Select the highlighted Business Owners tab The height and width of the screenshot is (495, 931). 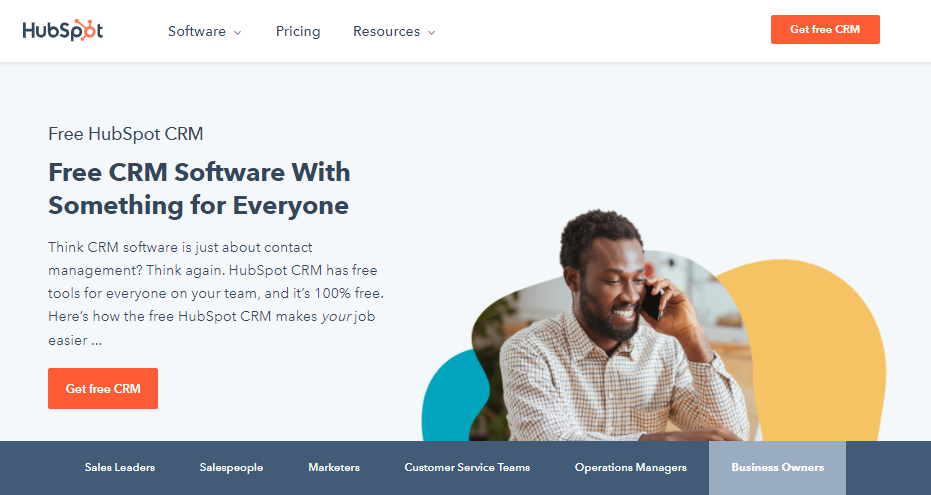777,468
